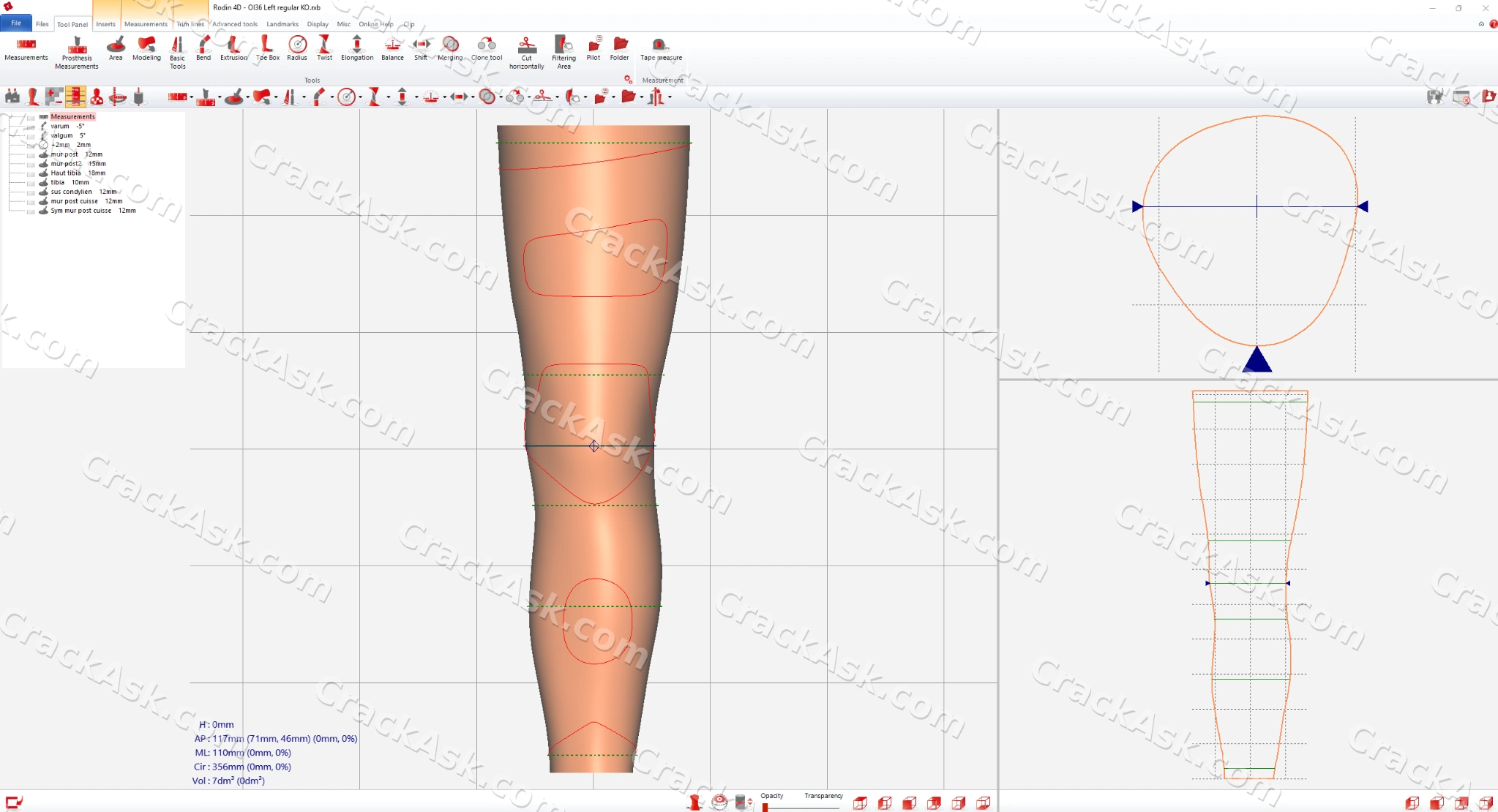This screenshot has height=812, width=1498.
Task: Open the Pilot tool
Action: click(593, 49)
